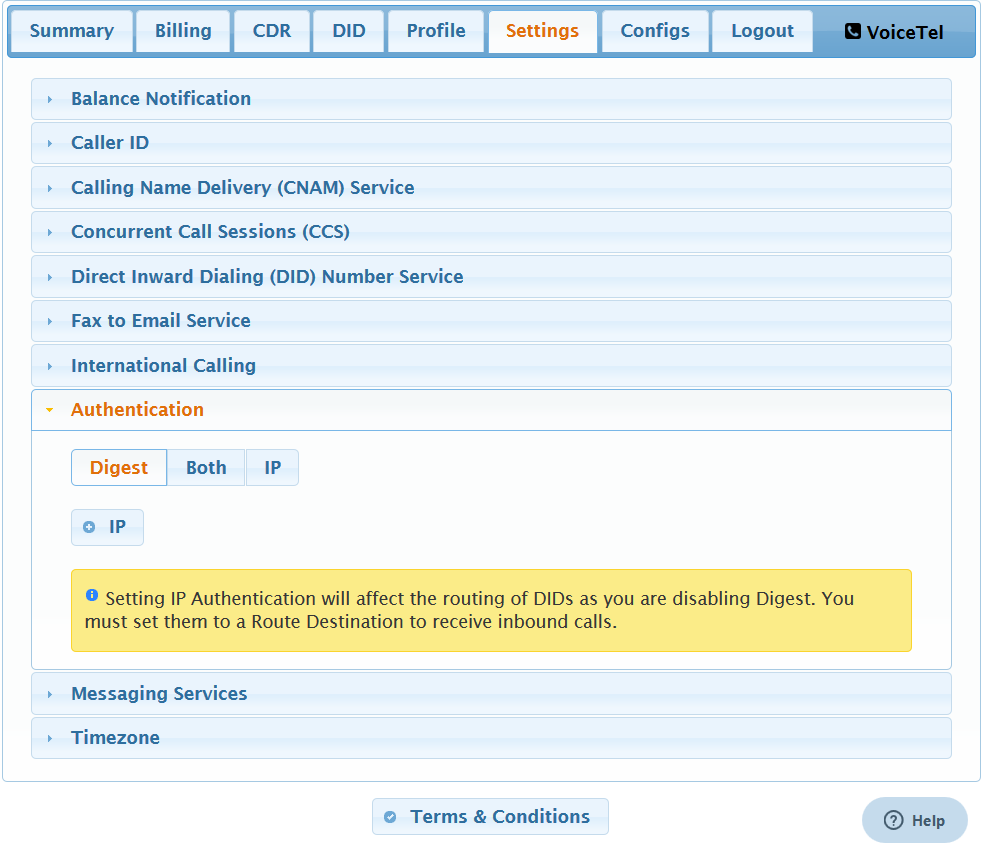Open the Summary tab

pyautogui.click(x=71, y=31)
